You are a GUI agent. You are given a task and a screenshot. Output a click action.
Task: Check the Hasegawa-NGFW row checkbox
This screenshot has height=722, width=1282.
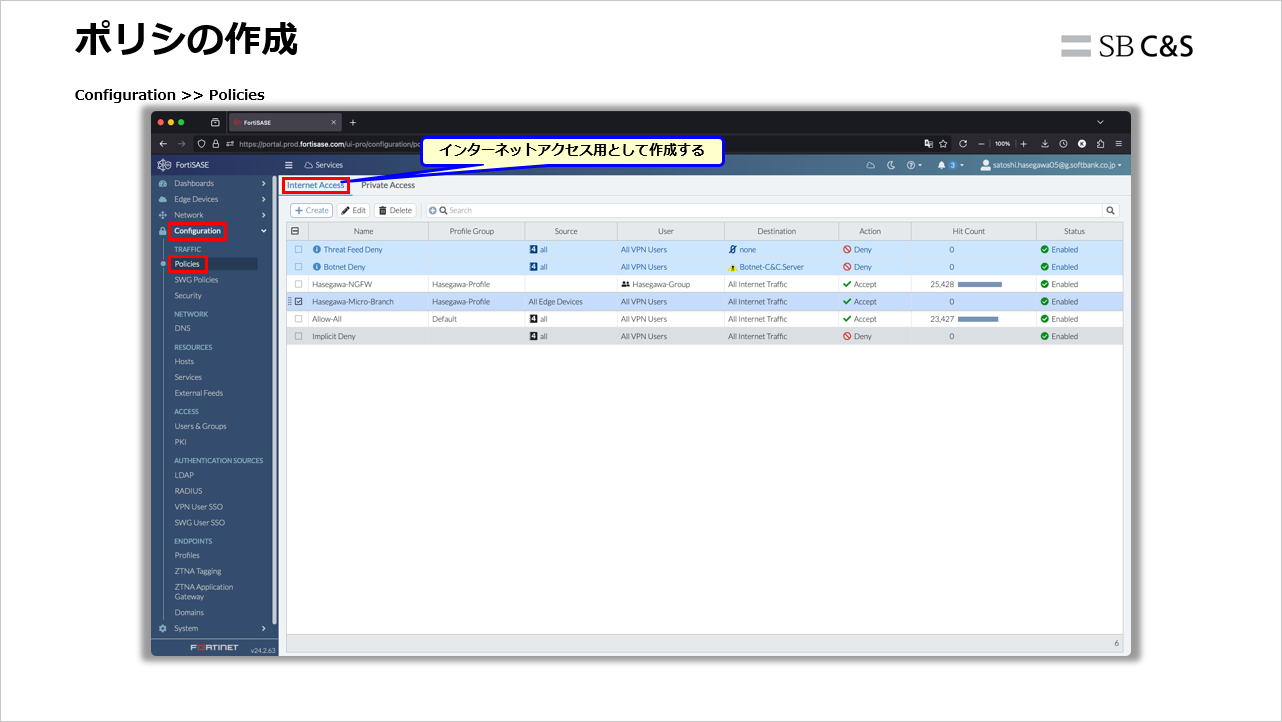[298, 284]
